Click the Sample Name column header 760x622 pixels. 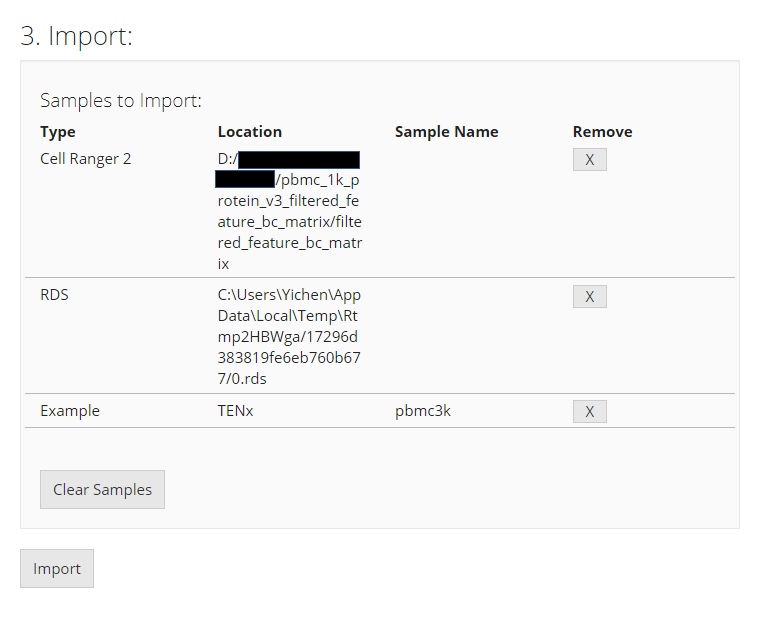click(446, 132)
